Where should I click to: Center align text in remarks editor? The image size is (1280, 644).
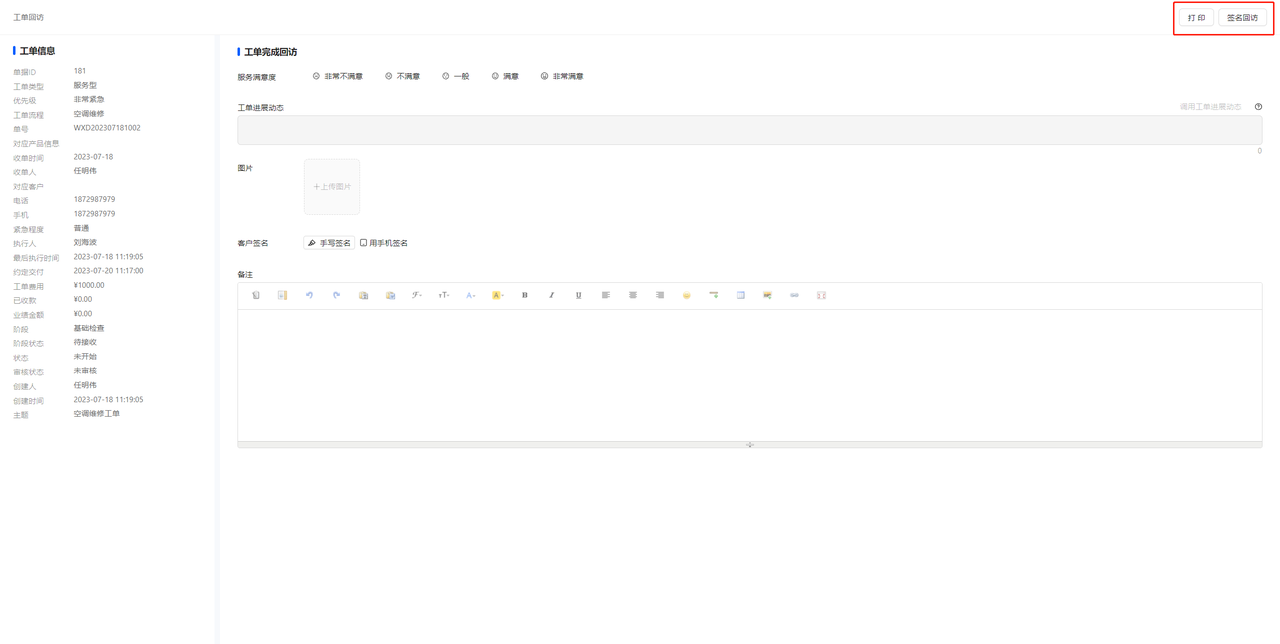click(633, 295)
